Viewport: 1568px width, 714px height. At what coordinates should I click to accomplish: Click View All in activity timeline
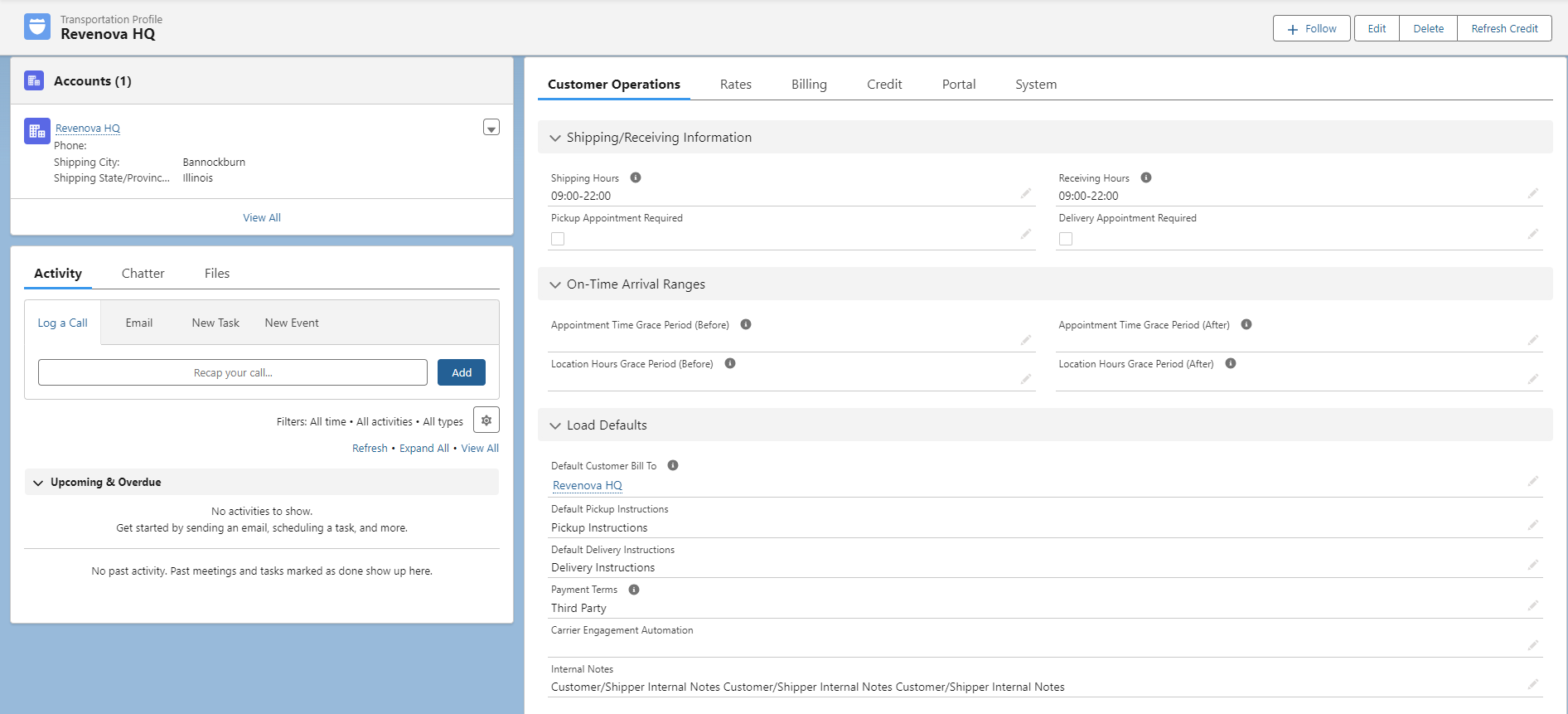(x=480, y=448)
